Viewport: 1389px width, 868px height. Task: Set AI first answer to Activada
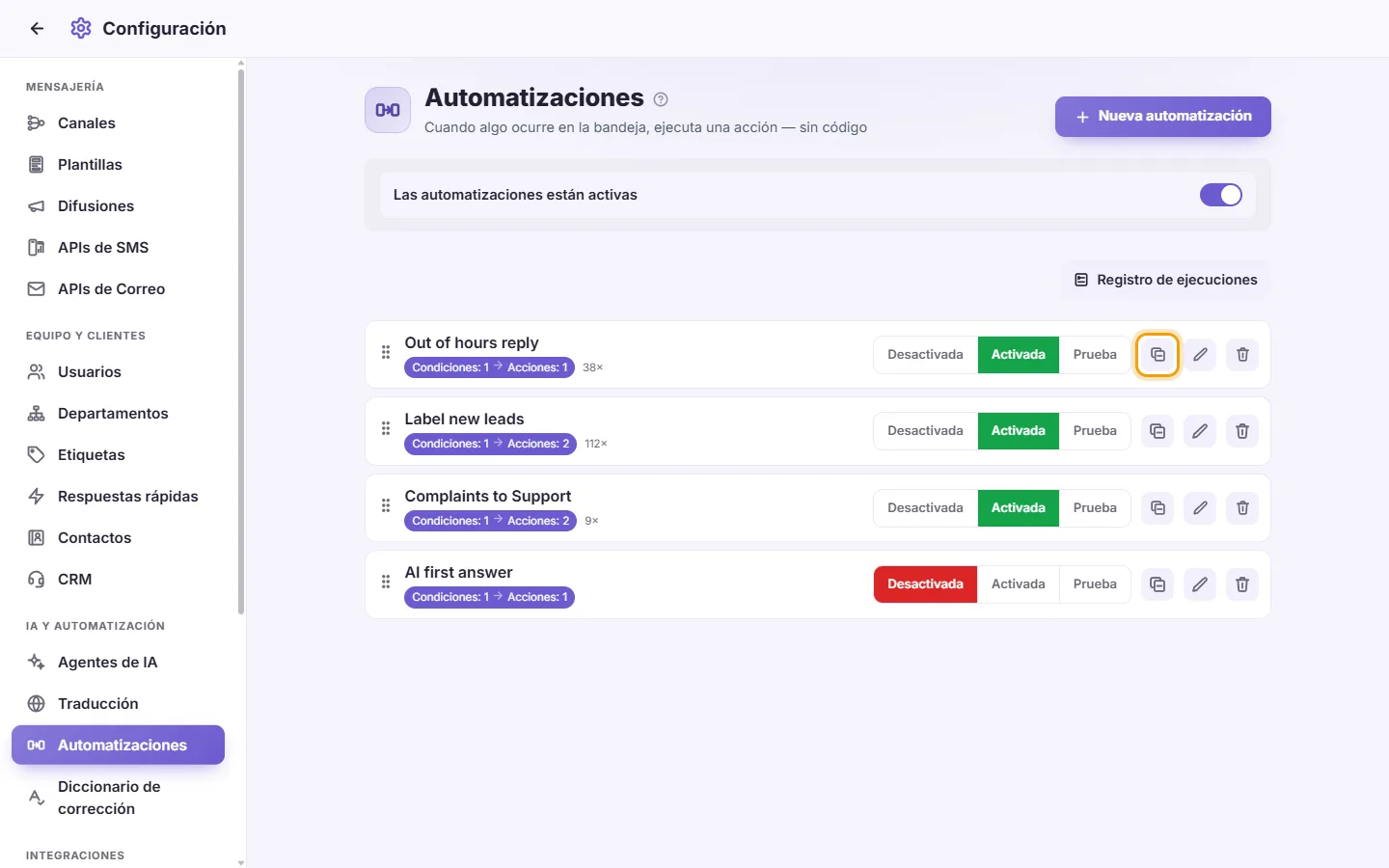pyautogui.click(x=1019, y=584)
